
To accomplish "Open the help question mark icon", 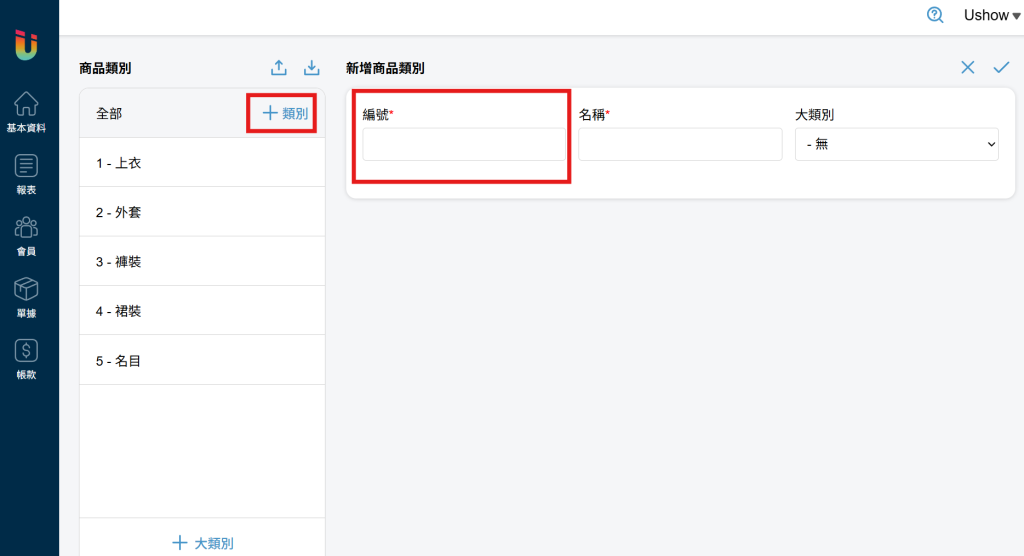I will point(935,15).
